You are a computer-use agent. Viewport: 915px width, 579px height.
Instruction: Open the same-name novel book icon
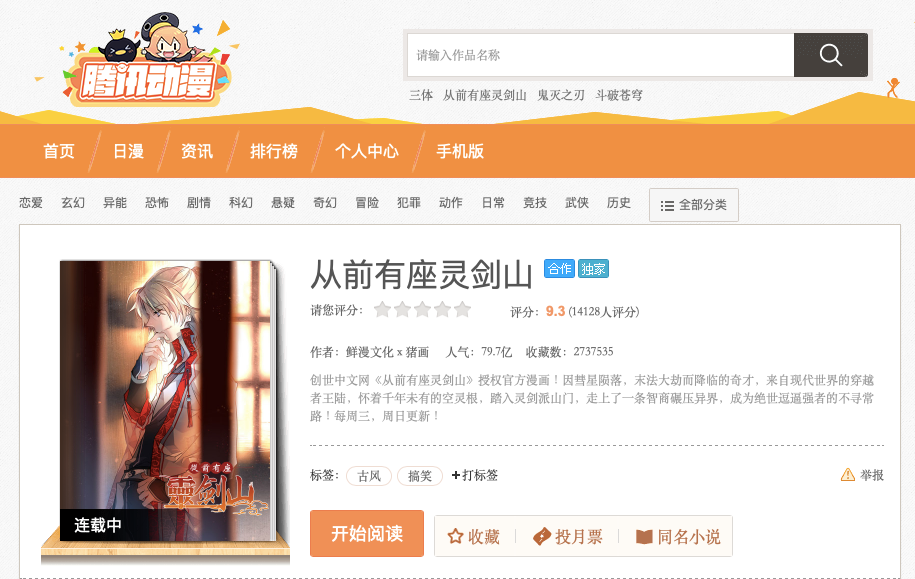[644, 536]
